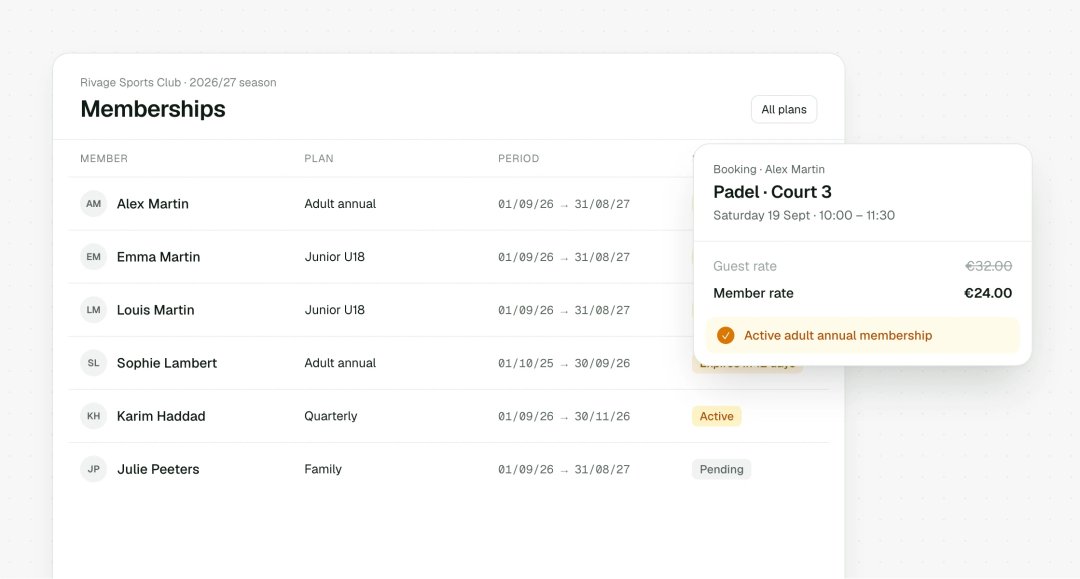Click the JP avatar for Julie Peeters

tap(94, 469)
